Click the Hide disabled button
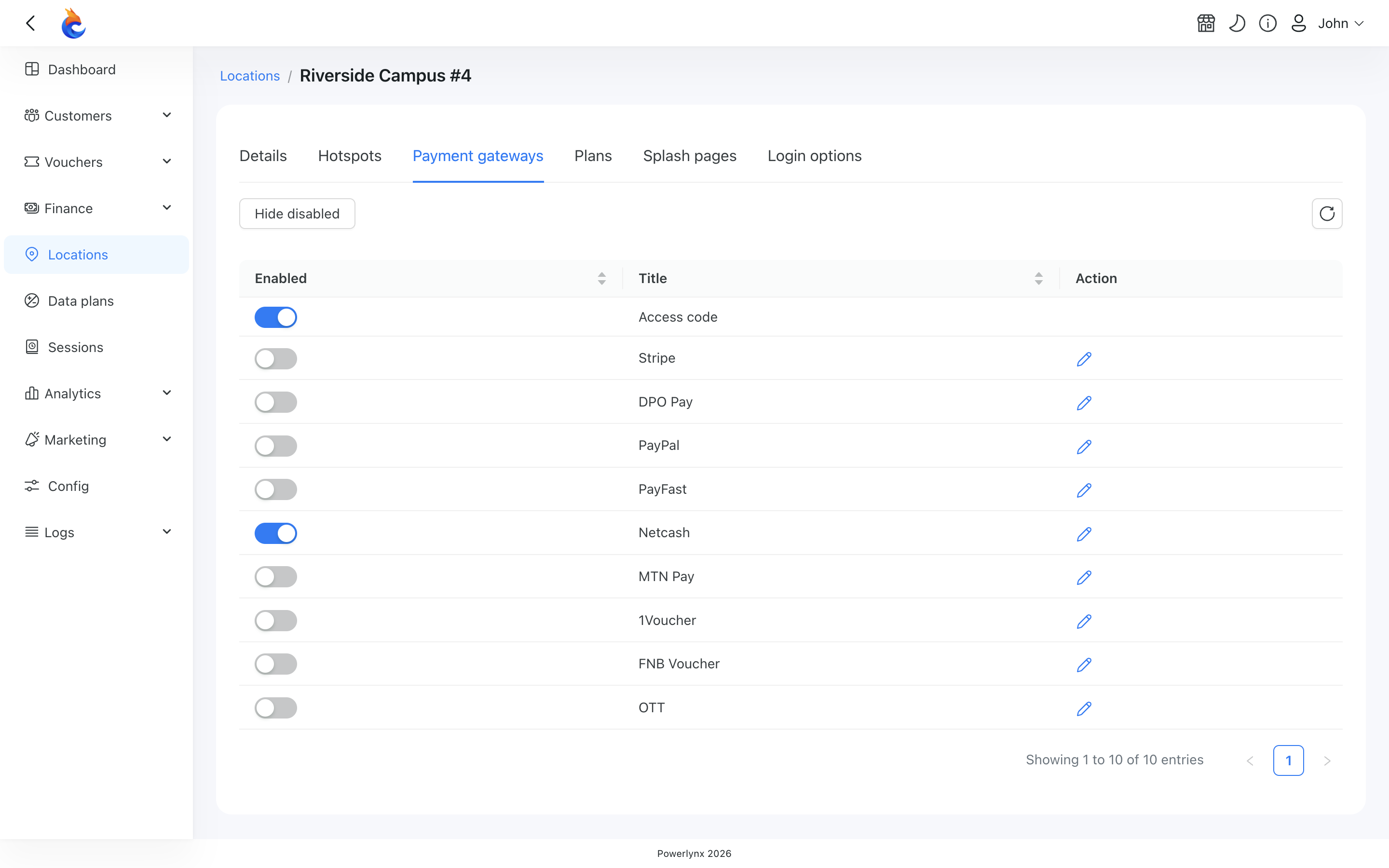 tap(297, 214)
